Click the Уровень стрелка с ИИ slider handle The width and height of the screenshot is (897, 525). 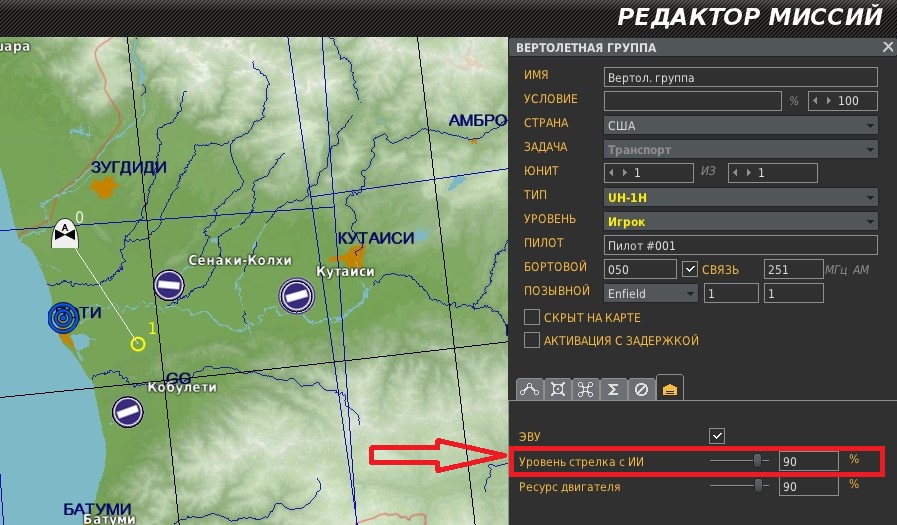757,460
